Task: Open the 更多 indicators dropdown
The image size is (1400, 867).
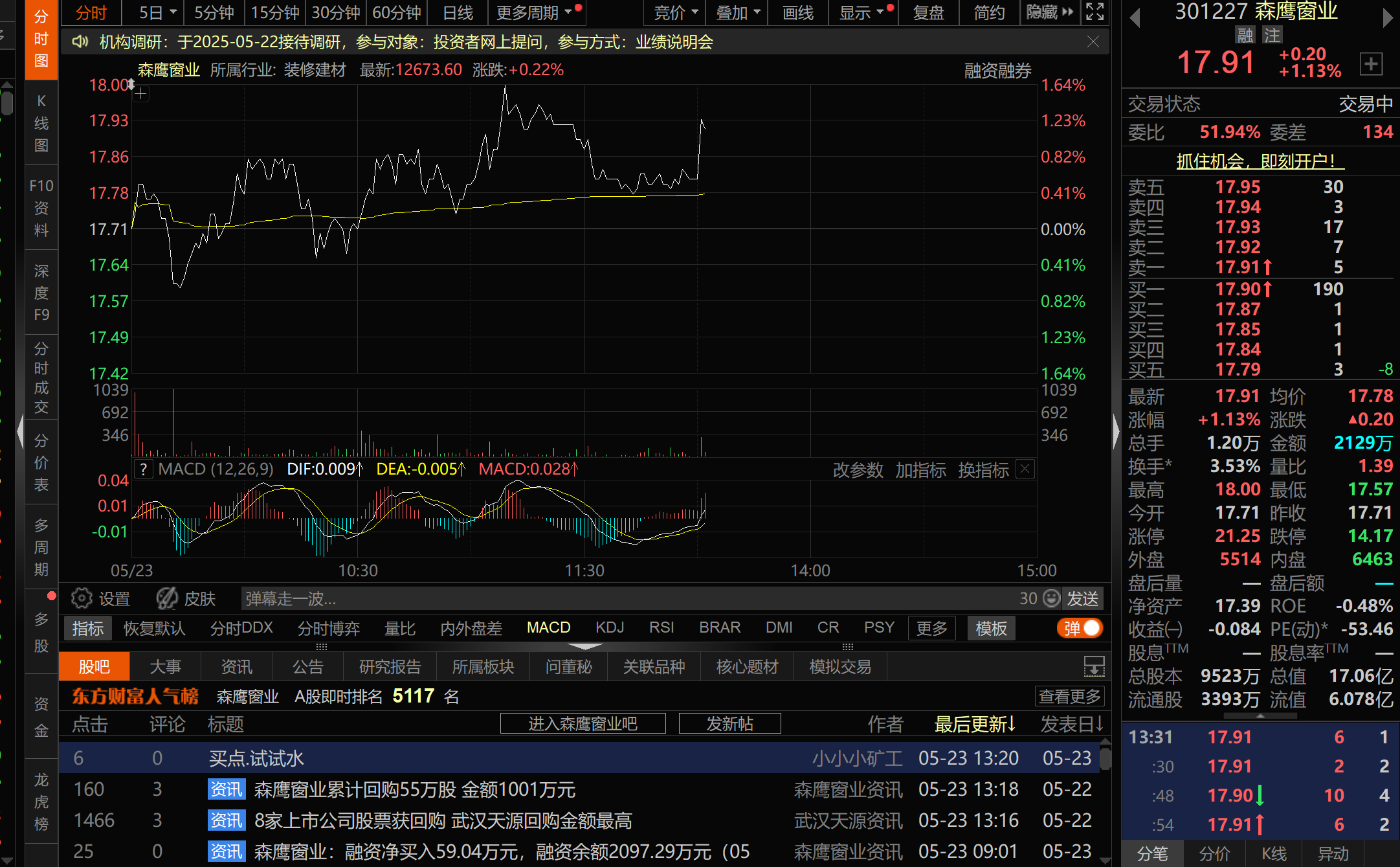Action: pos(932,628)
